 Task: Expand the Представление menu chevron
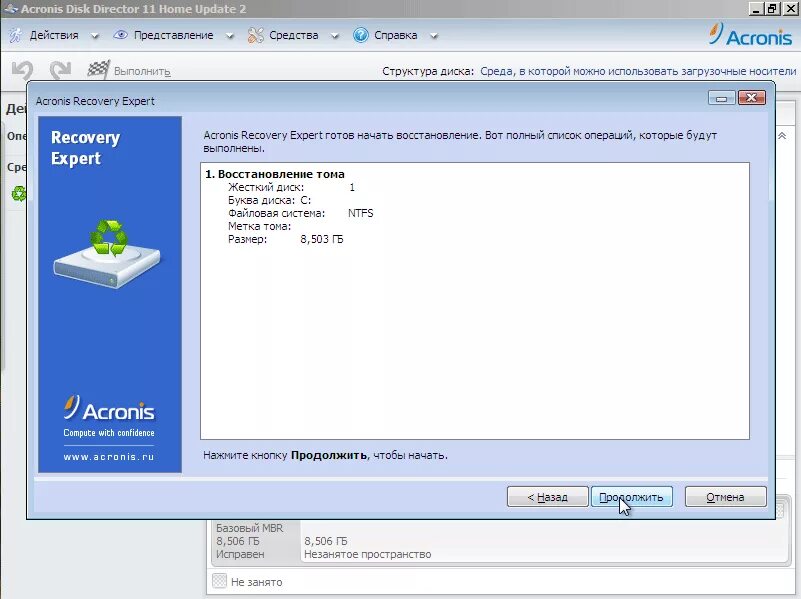229,35
